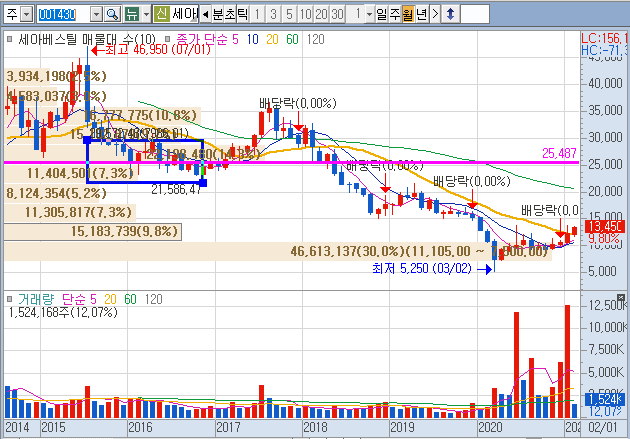630x439 pixels.
Task: Switch to 년 yearly chart
Action: point(421,15)
